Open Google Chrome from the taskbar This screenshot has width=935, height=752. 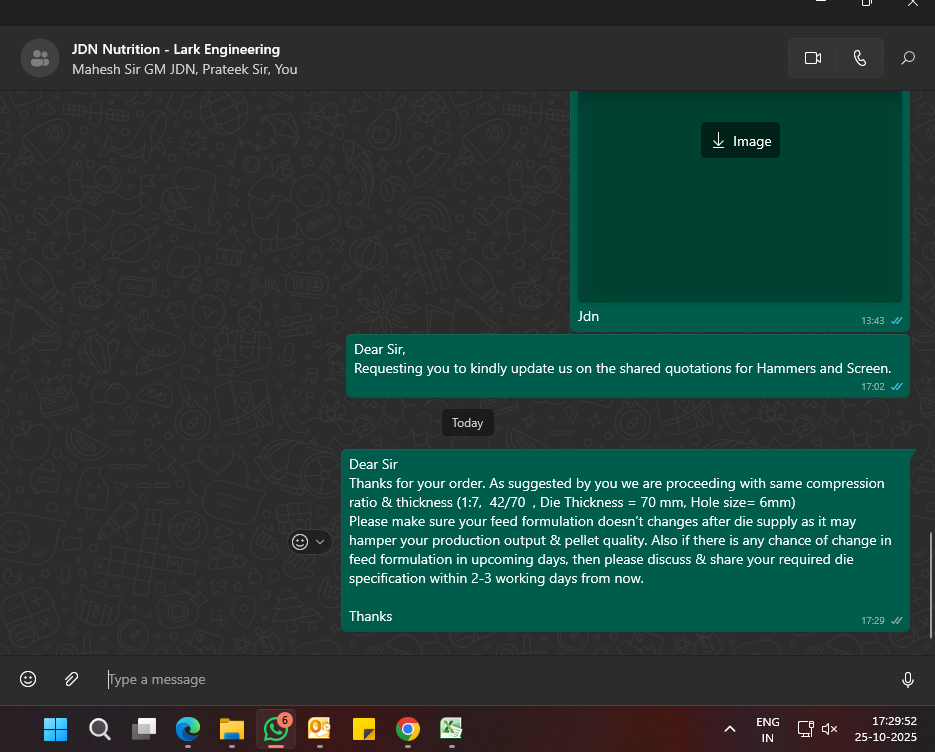(407, 729)
